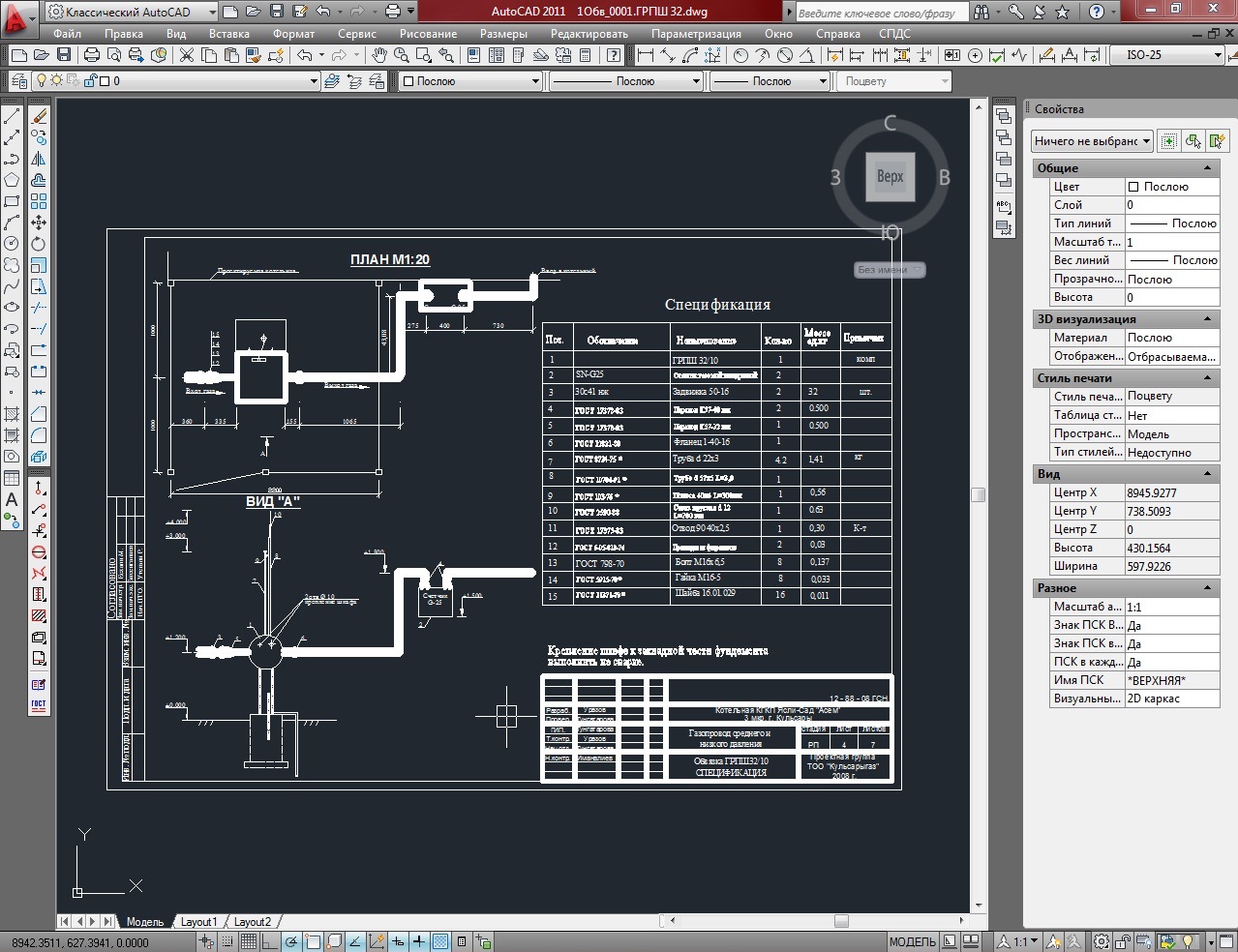Open the Ничего не выбрано selection dropdown
The image size is (1238, 952).
click(1092, 141)
